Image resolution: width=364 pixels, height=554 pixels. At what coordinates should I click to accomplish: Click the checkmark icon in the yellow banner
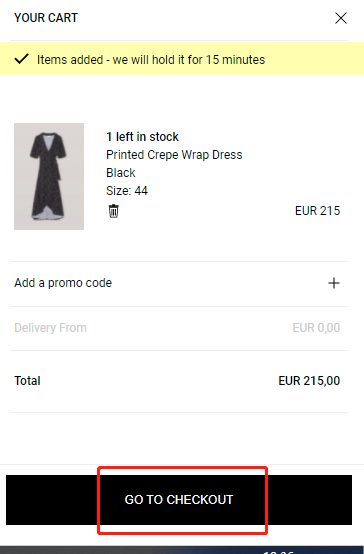click(22, 59)
